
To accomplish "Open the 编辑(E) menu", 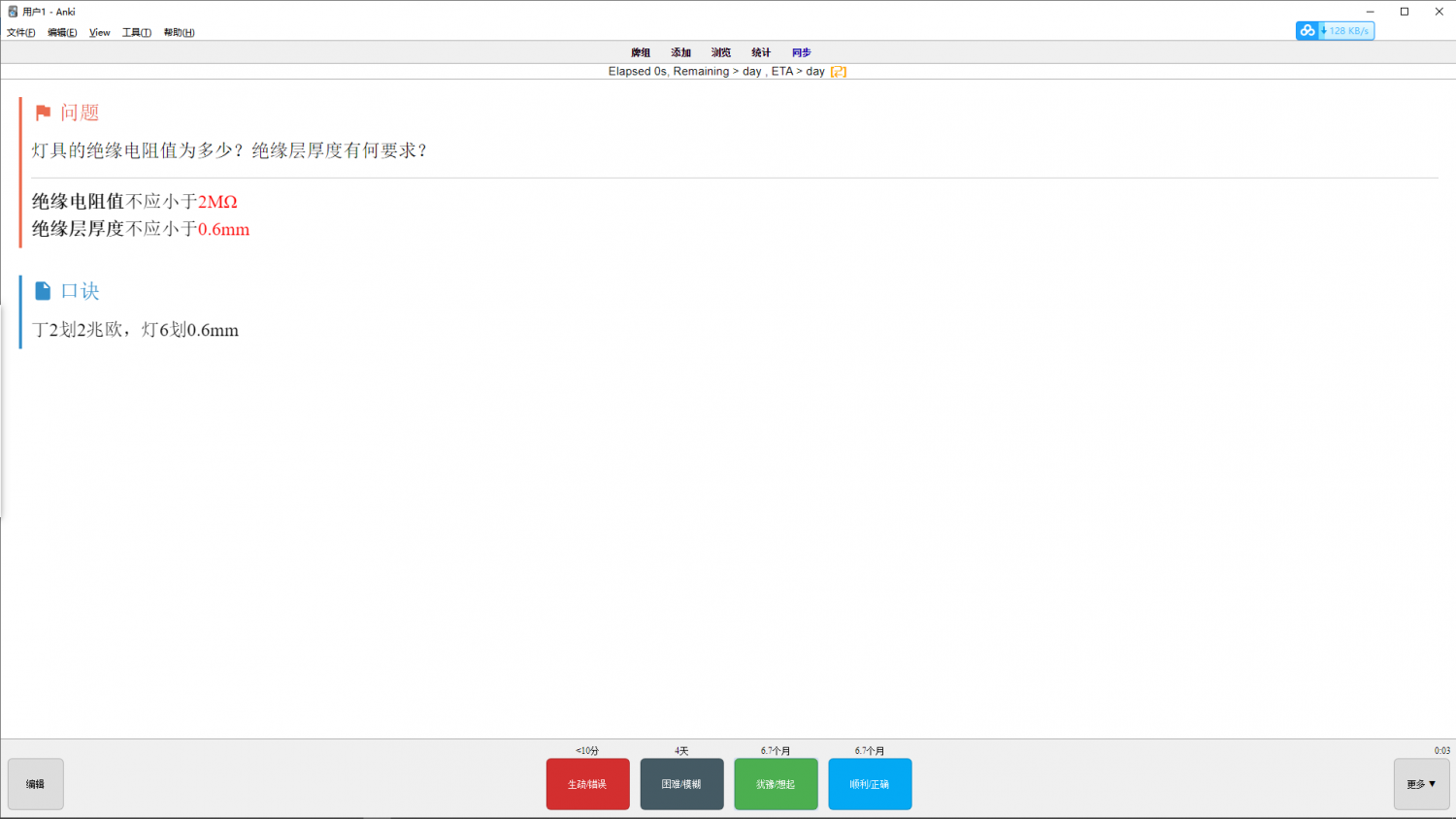I will [62, 33].
